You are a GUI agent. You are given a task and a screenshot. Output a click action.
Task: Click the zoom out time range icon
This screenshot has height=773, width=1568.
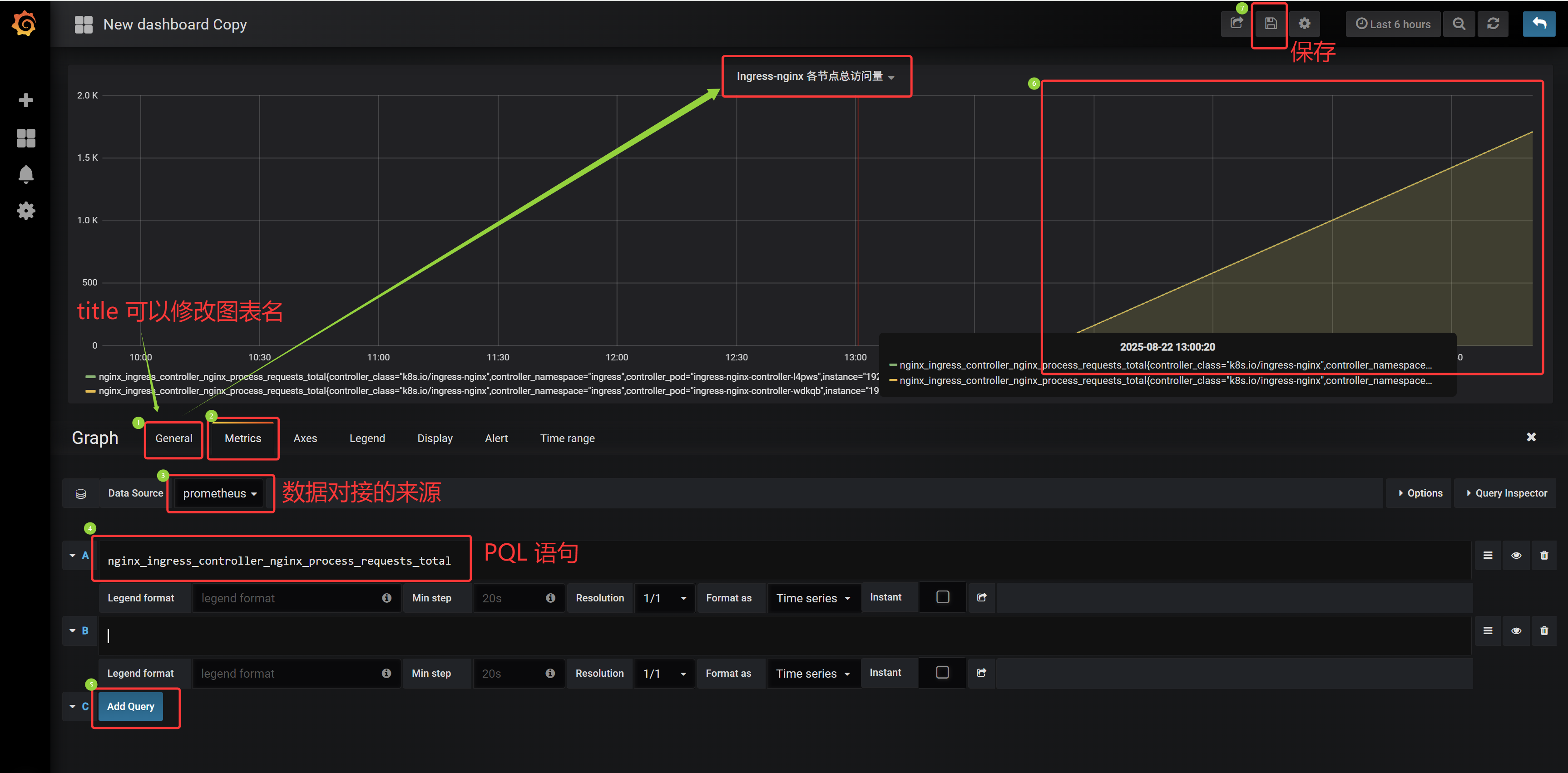point(1459,24)
